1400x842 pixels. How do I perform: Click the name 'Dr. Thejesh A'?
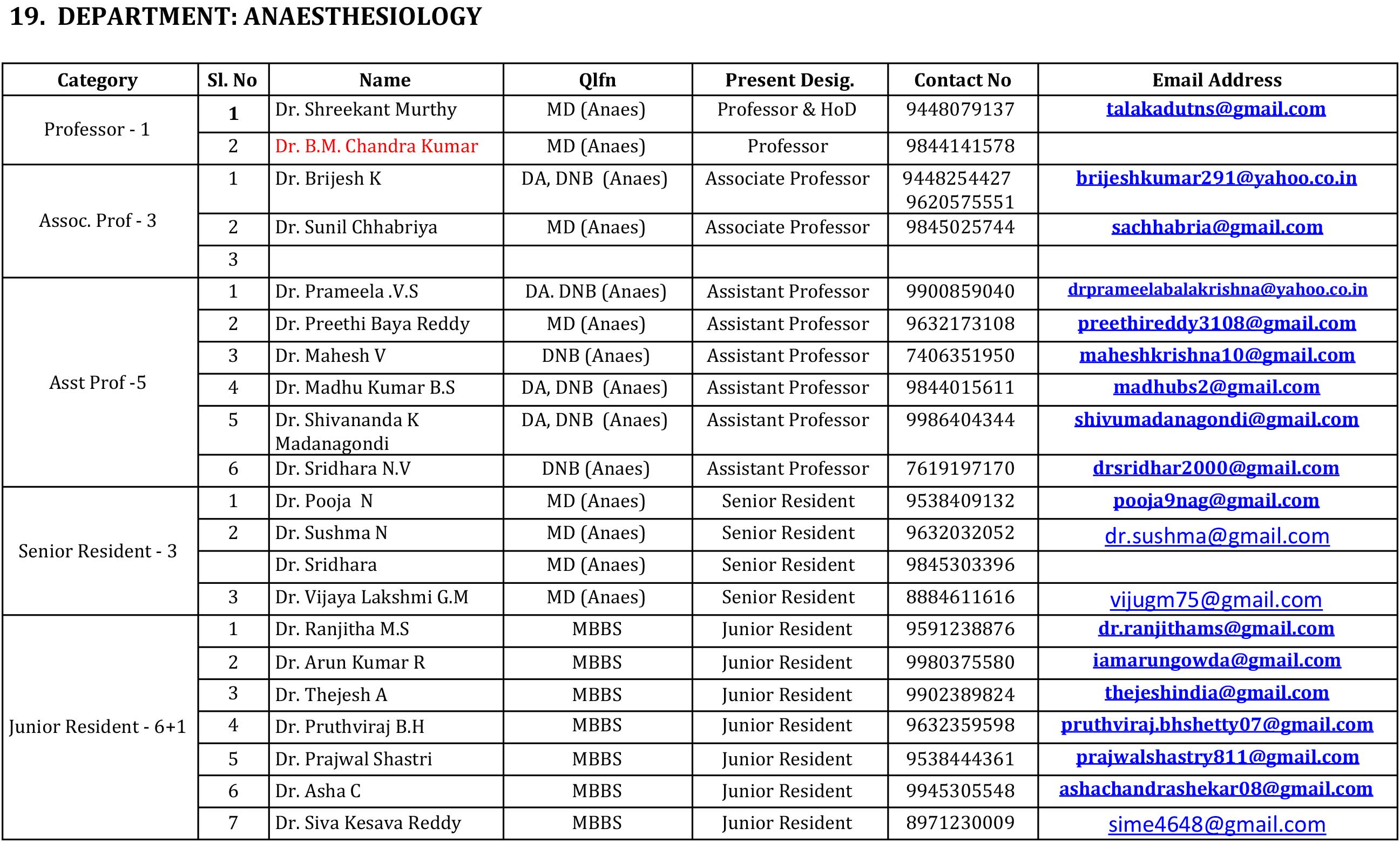(x=331, y=695)
